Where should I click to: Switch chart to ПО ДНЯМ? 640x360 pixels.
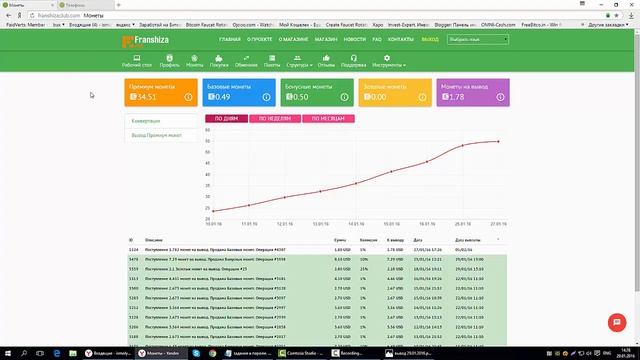(x=226, y=118)
